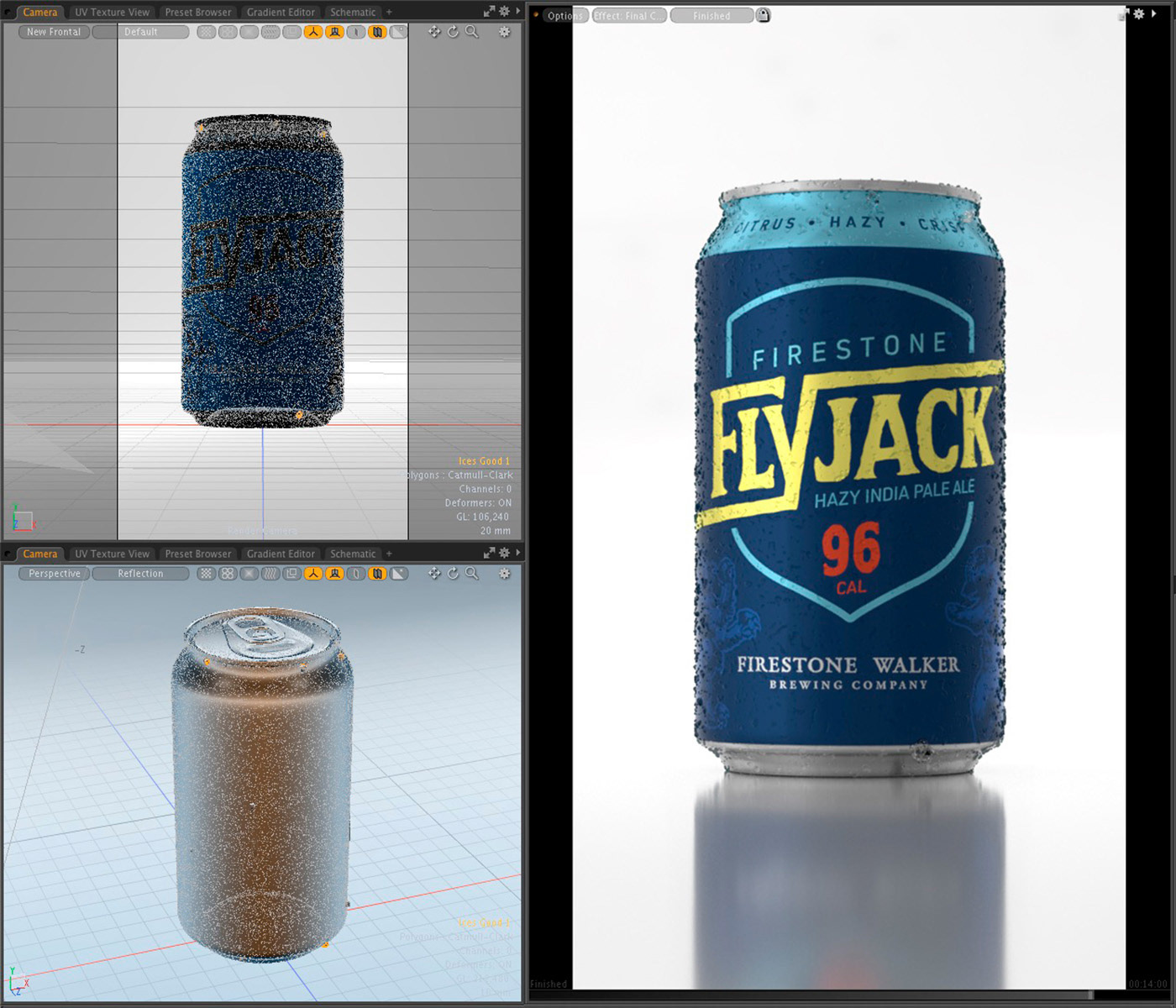Toggle the orange double-pane icon in top viewport
Viewport: 1176px width, 1008px height.
(378, 32)
